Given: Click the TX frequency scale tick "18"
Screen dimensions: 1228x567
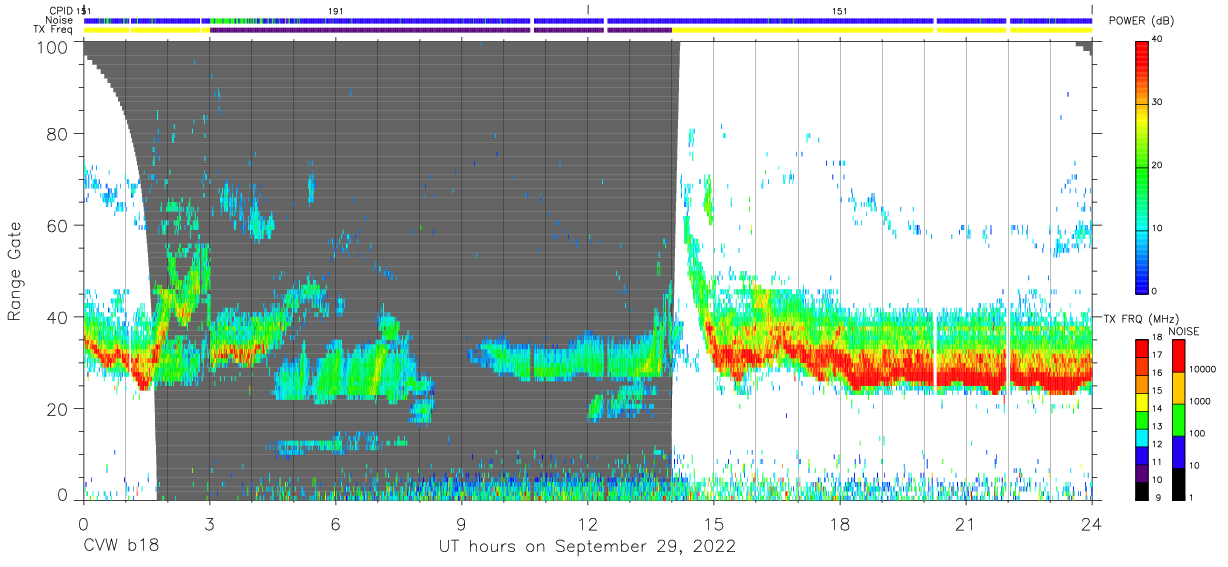Looking at the screenshot, I should 1158,339.
